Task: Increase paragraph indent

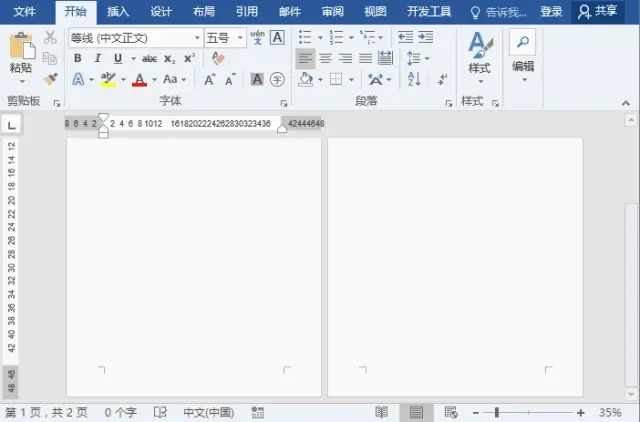Action: 426,37
